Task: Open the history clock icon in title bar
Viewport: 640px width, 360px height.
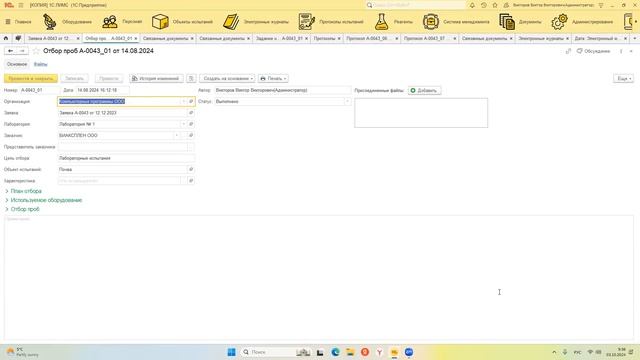Action: click(484, 5)
